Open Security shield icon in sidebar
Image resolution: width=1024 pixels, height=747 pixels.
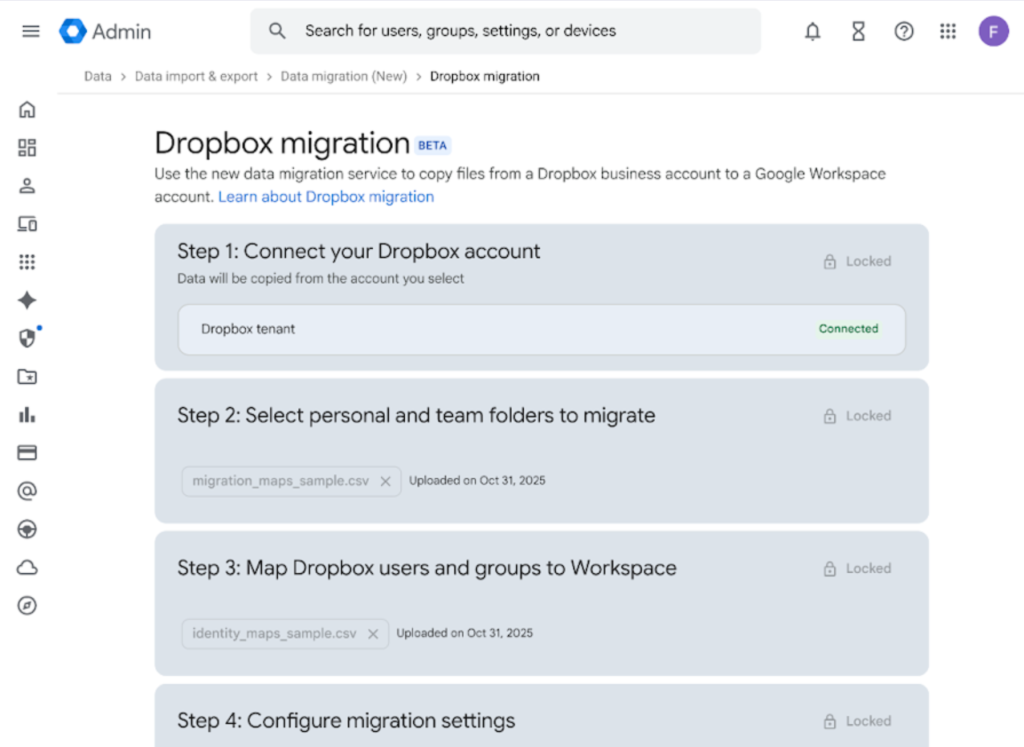[x=27, y=338]
